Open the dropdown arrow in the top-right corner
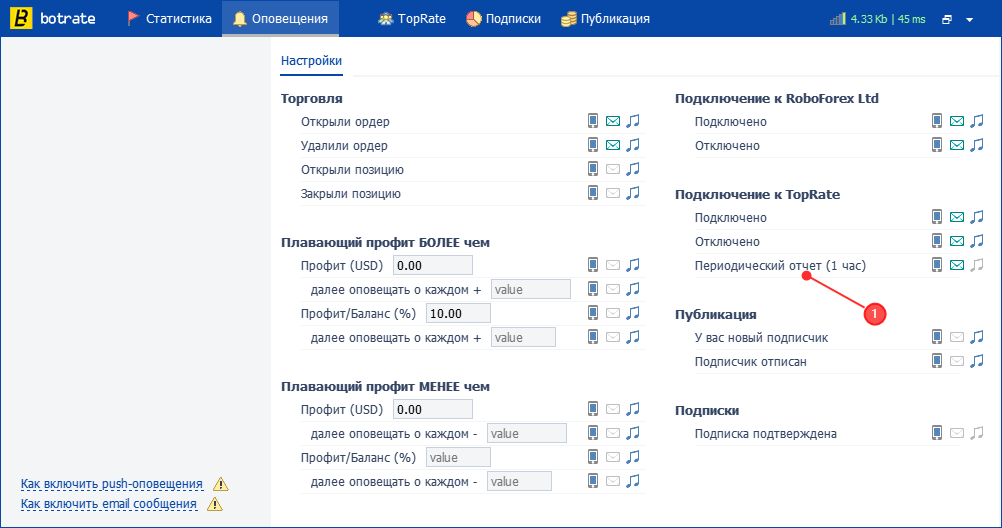 pos(969,20)
